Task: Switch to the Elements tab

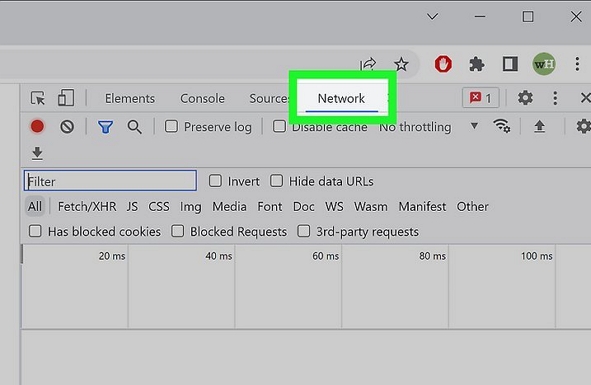Action: pos(130,98)
